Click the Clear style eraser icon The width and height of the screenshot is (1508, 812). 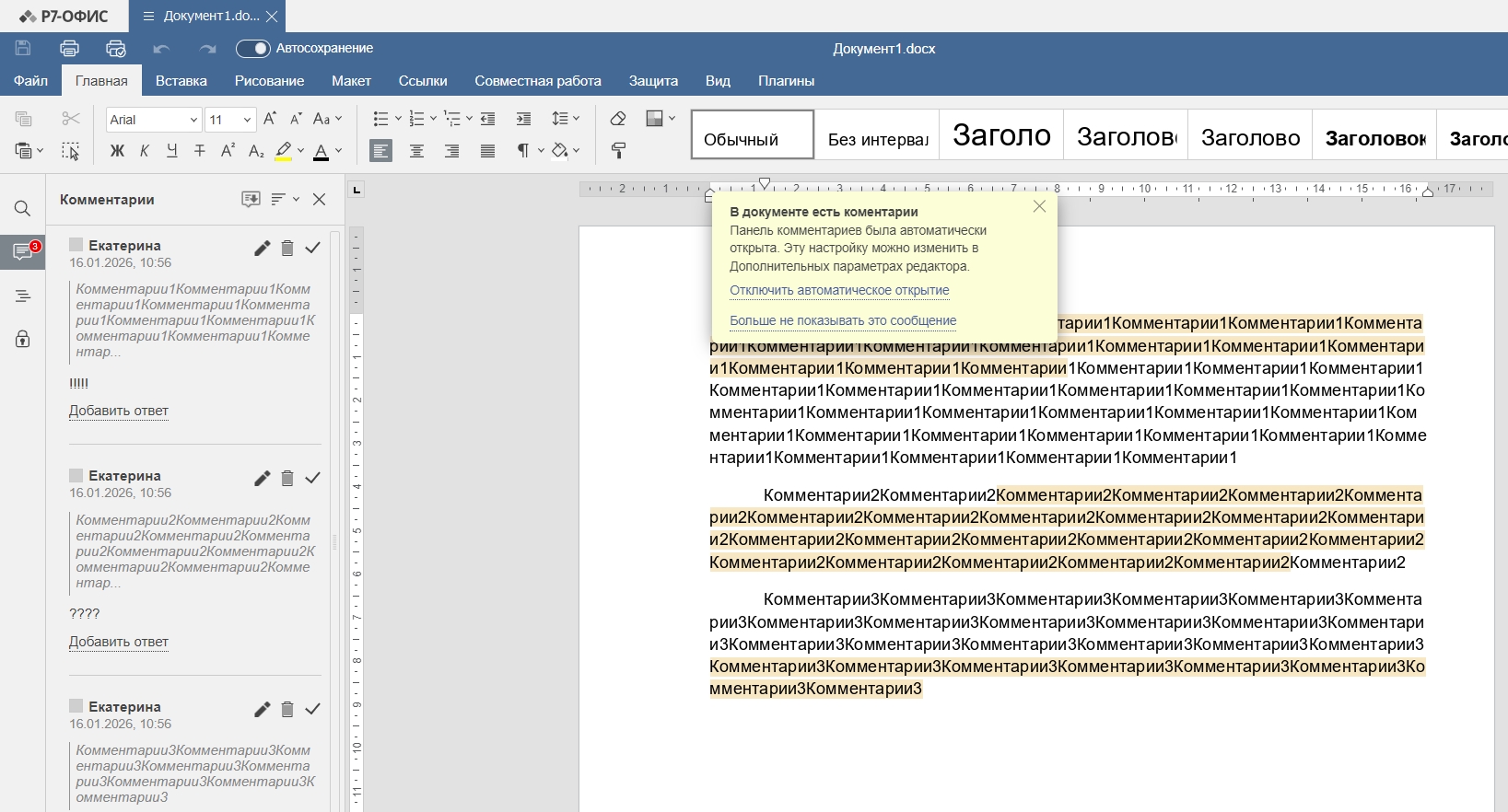(618, 119)
